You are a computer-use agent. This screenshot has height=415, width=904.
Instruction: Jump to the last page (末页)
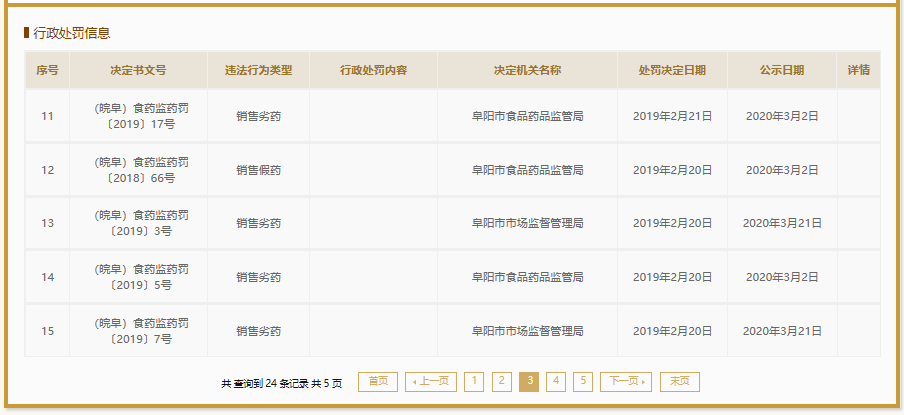point(679,381)
